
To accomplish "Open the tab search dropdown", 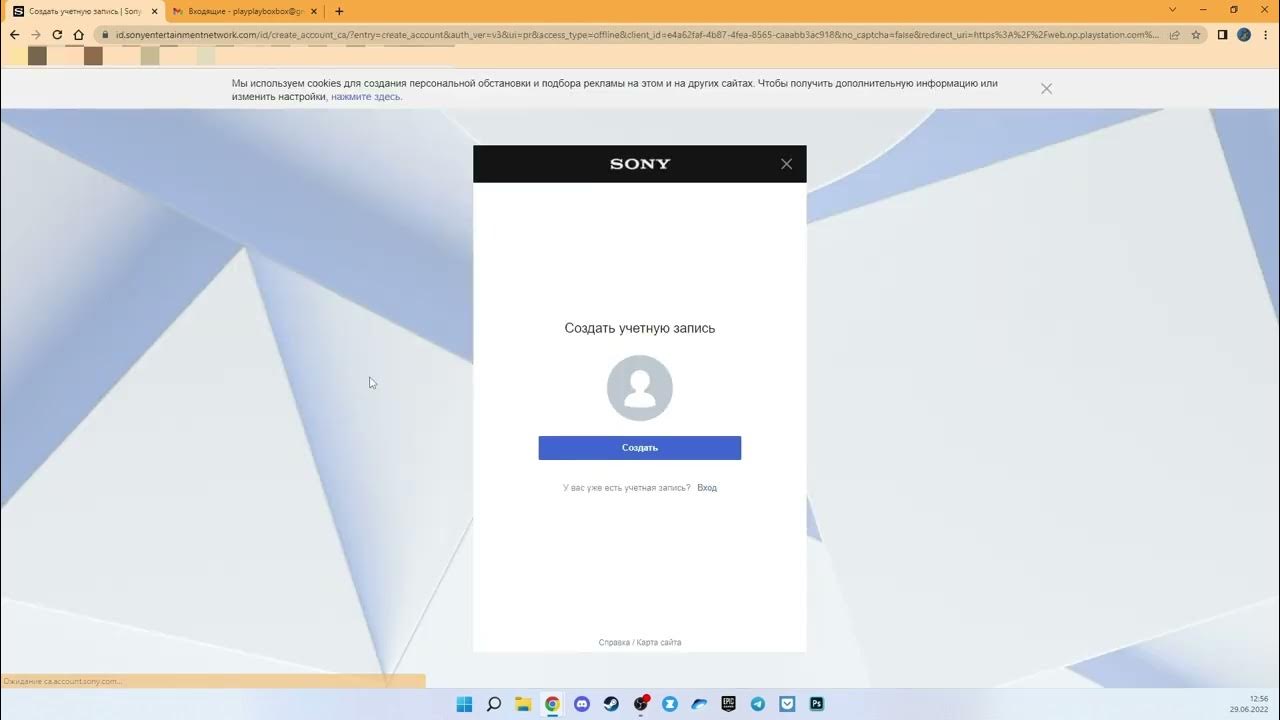I will [1173, 10].
